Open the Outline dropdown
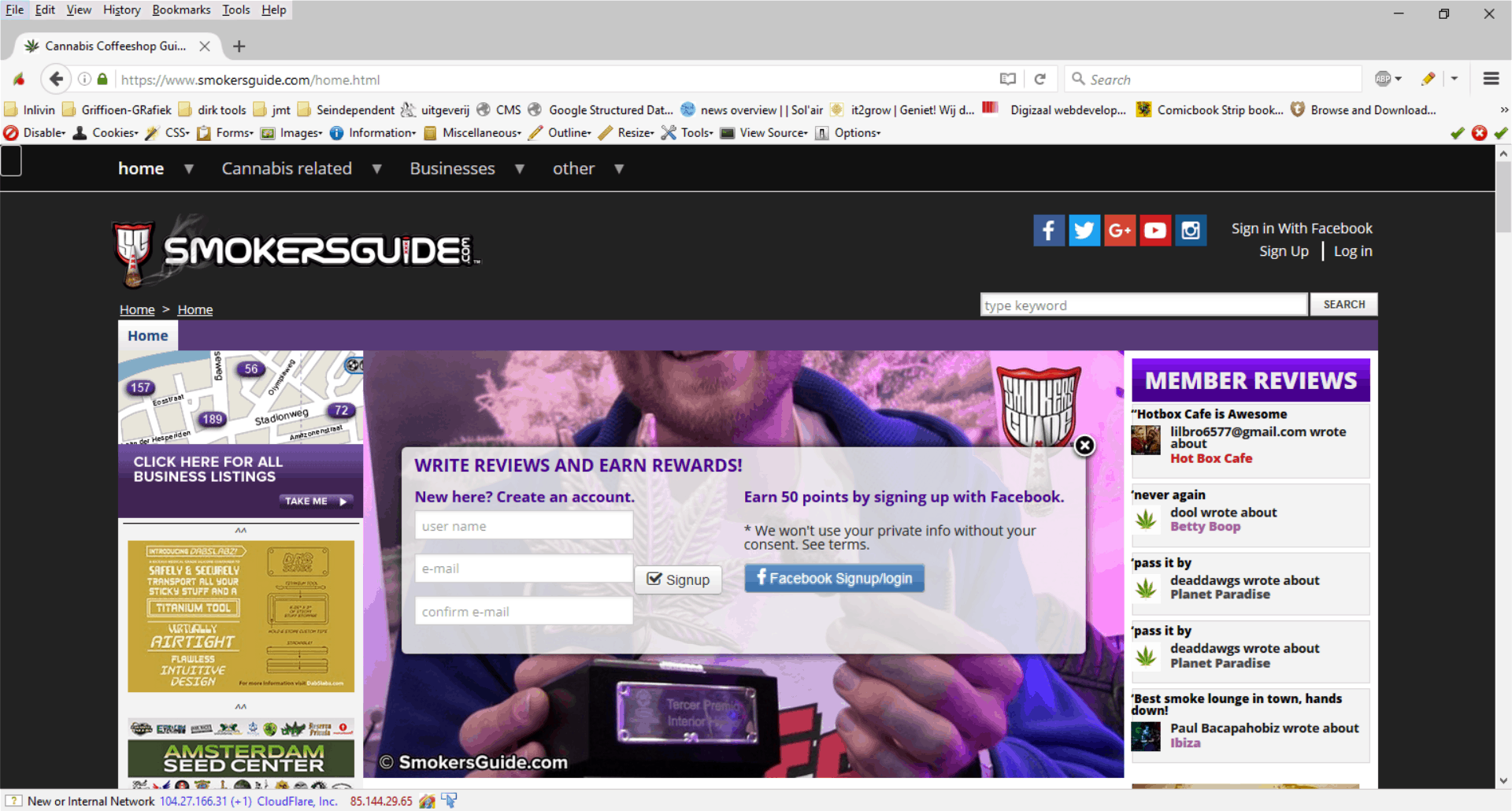 (560, 133)
